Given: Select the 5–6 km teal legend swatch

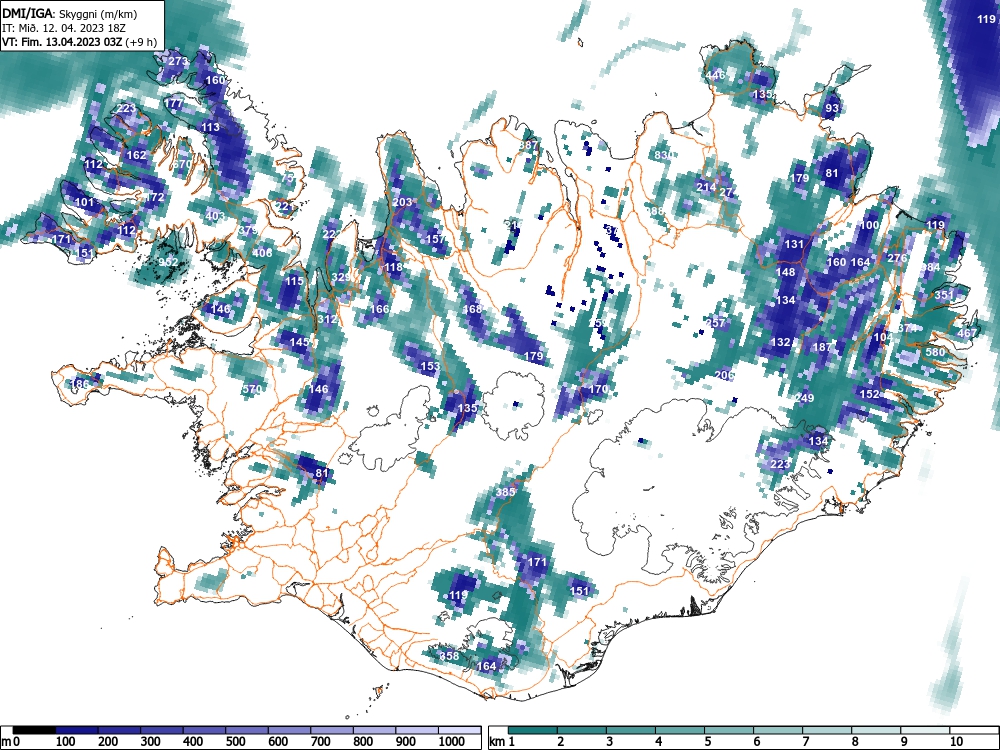Looking at the screenshot, I should [x=729, y=730].
